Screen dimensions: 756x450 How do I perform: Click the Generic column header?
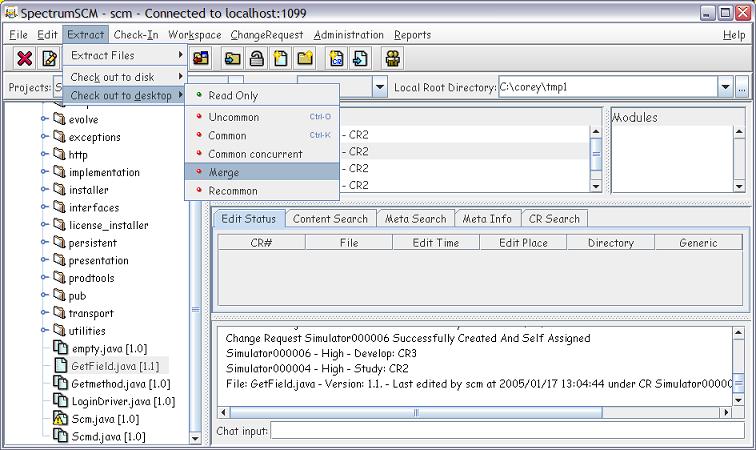coord(698,243)
